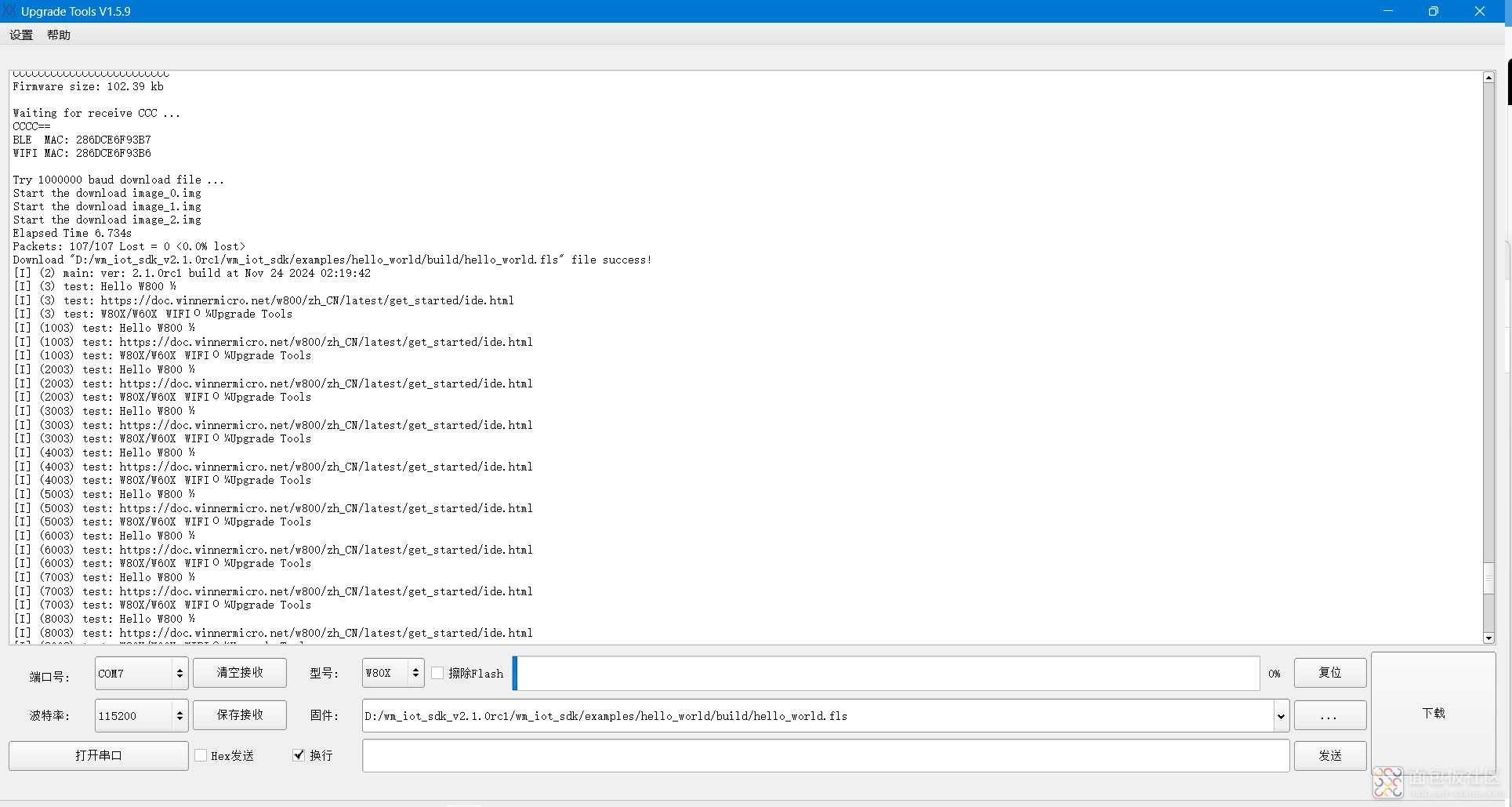Minimize the Upgrade Tools window
The width and height of the screenshot is (1512, 807).
tap(1388, 11)
